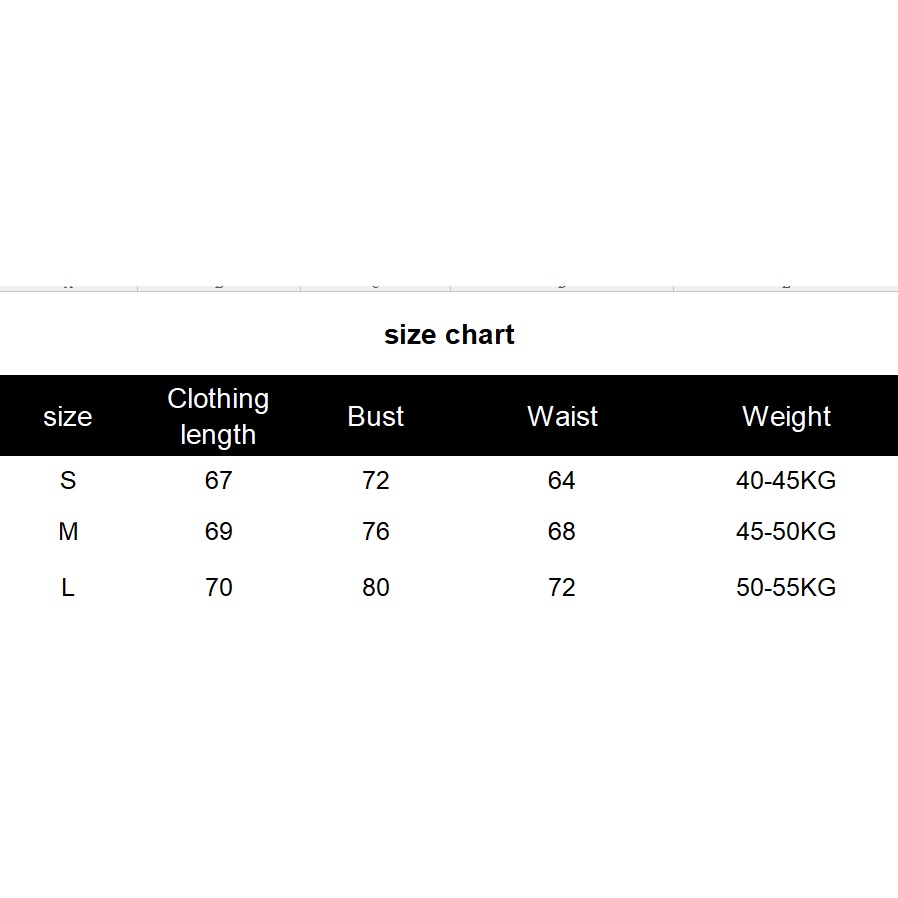Click the waist value 64
The width and height of the screenshot is (898, 898).
click(x=562, y=481)
